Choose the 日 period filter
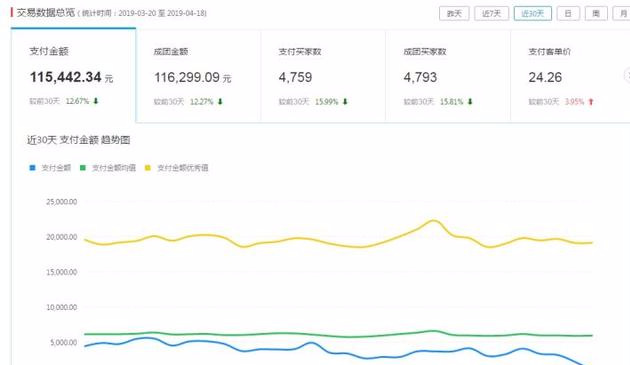Screen dimensions: 630x365 tap(568, 14)
